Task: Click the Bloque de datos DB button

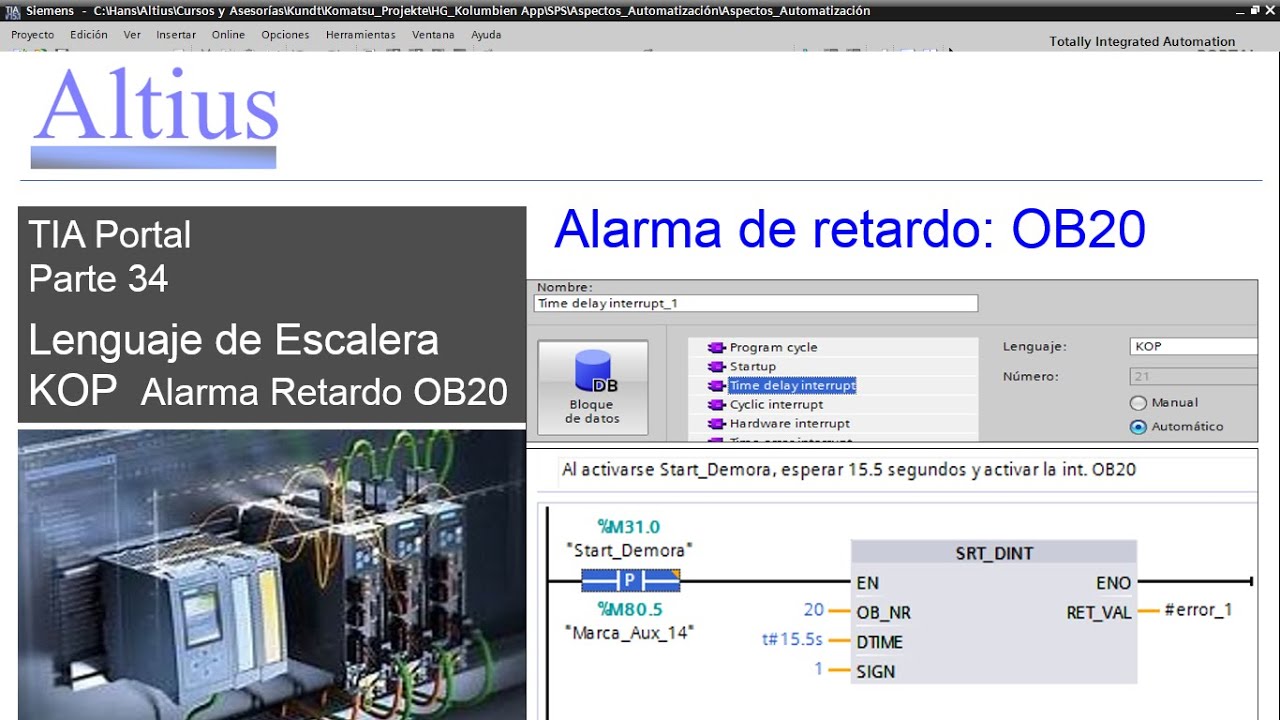Action: click(x=592, y=387)
